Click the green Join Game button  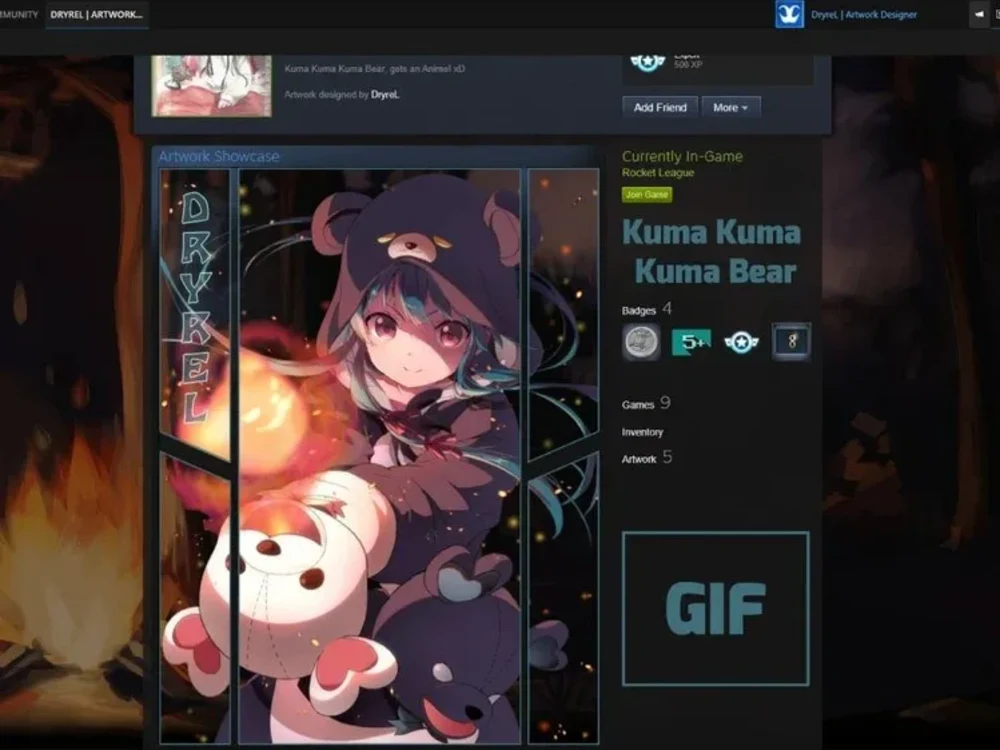[x=647, y=195]
